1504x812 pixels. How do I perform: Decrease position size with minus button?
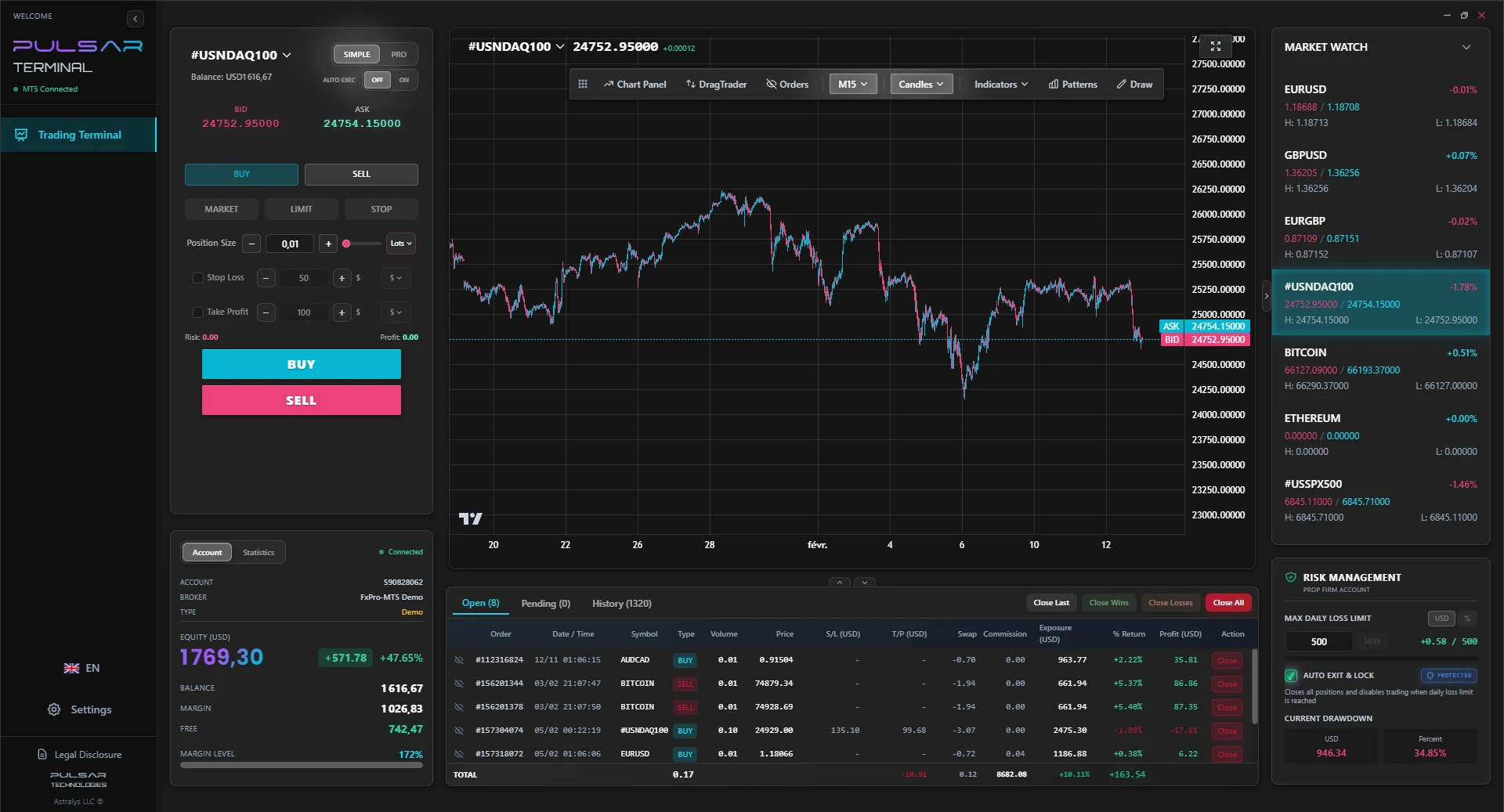coord(251,244)
